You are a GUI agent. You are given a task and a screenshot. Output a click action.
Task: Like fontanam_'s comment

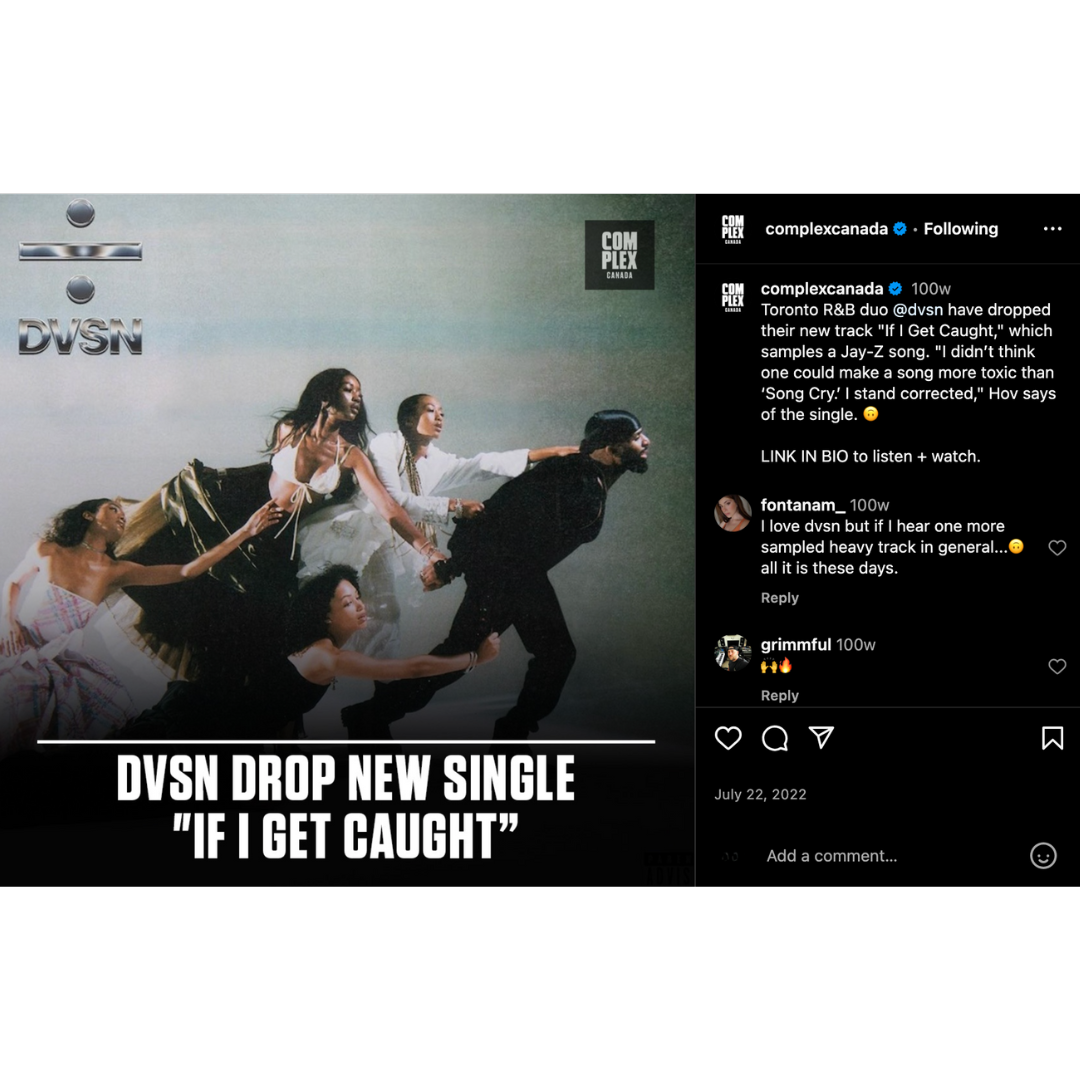[1057, 548]
